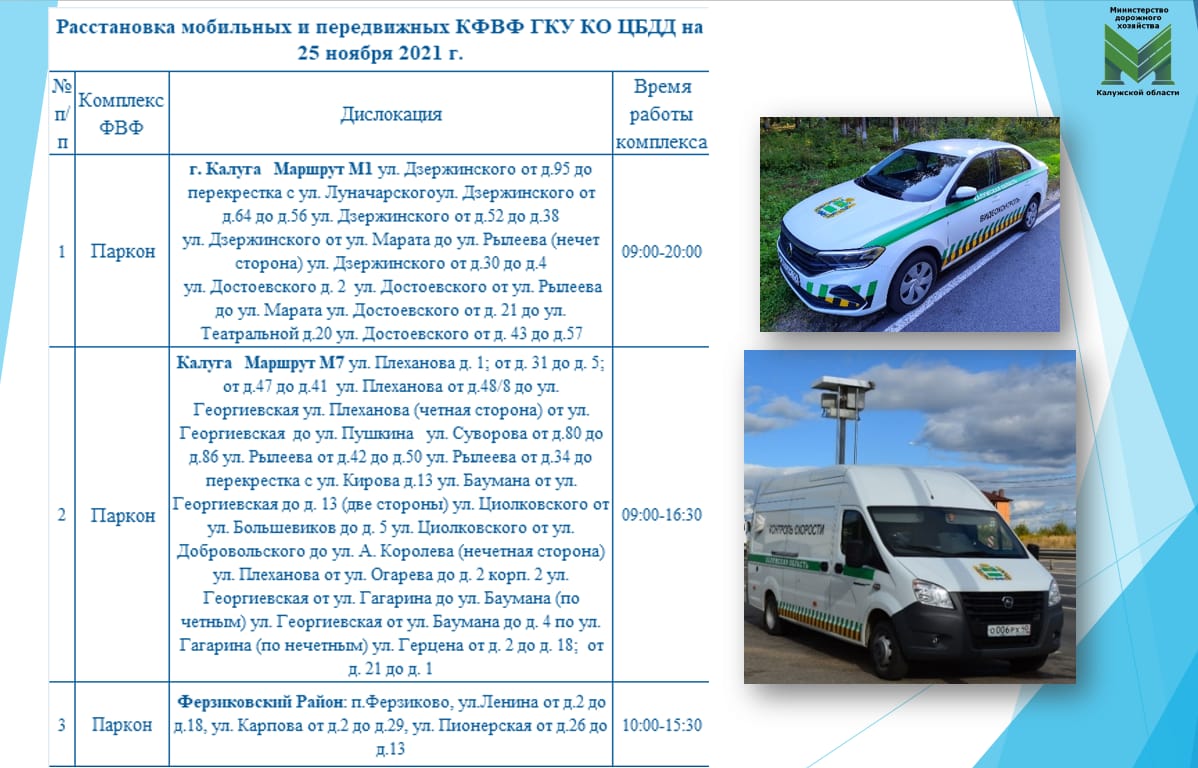This screenshot has height=768, width=1198.
Task: Click the "№ п/п" header cell
Action: (x=61, y=114)
